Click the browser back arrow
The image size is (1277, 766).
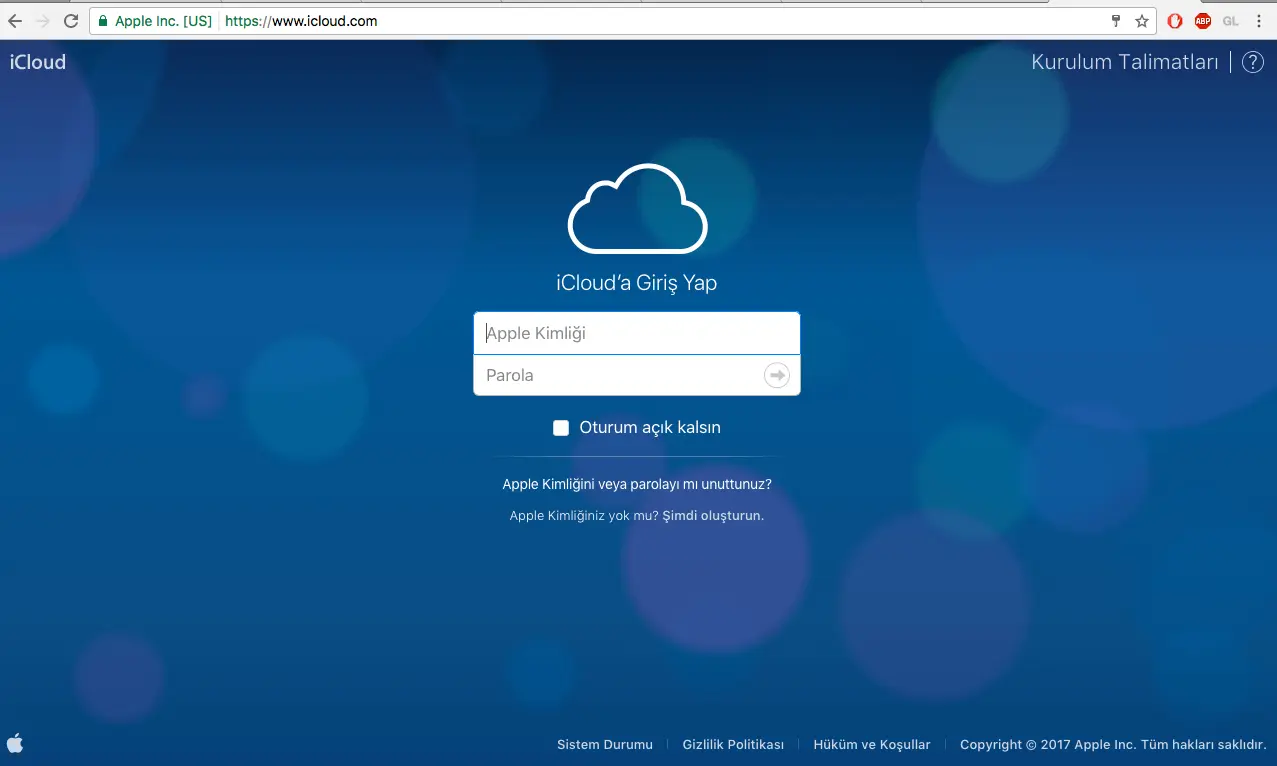point(14,21)
